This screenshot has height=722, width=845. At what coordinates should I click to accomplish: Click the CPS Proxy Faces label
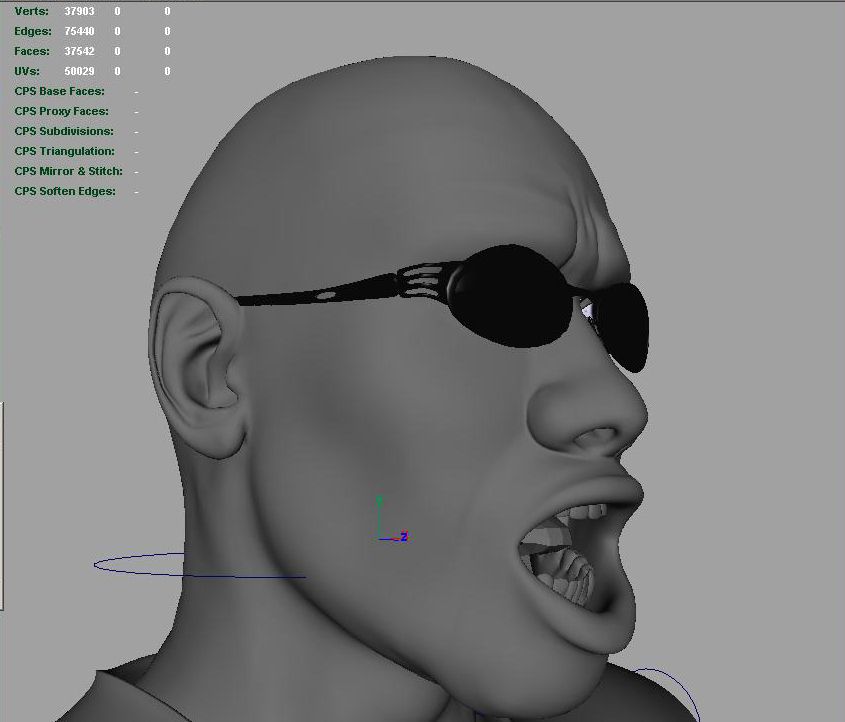tap(61, 111)
